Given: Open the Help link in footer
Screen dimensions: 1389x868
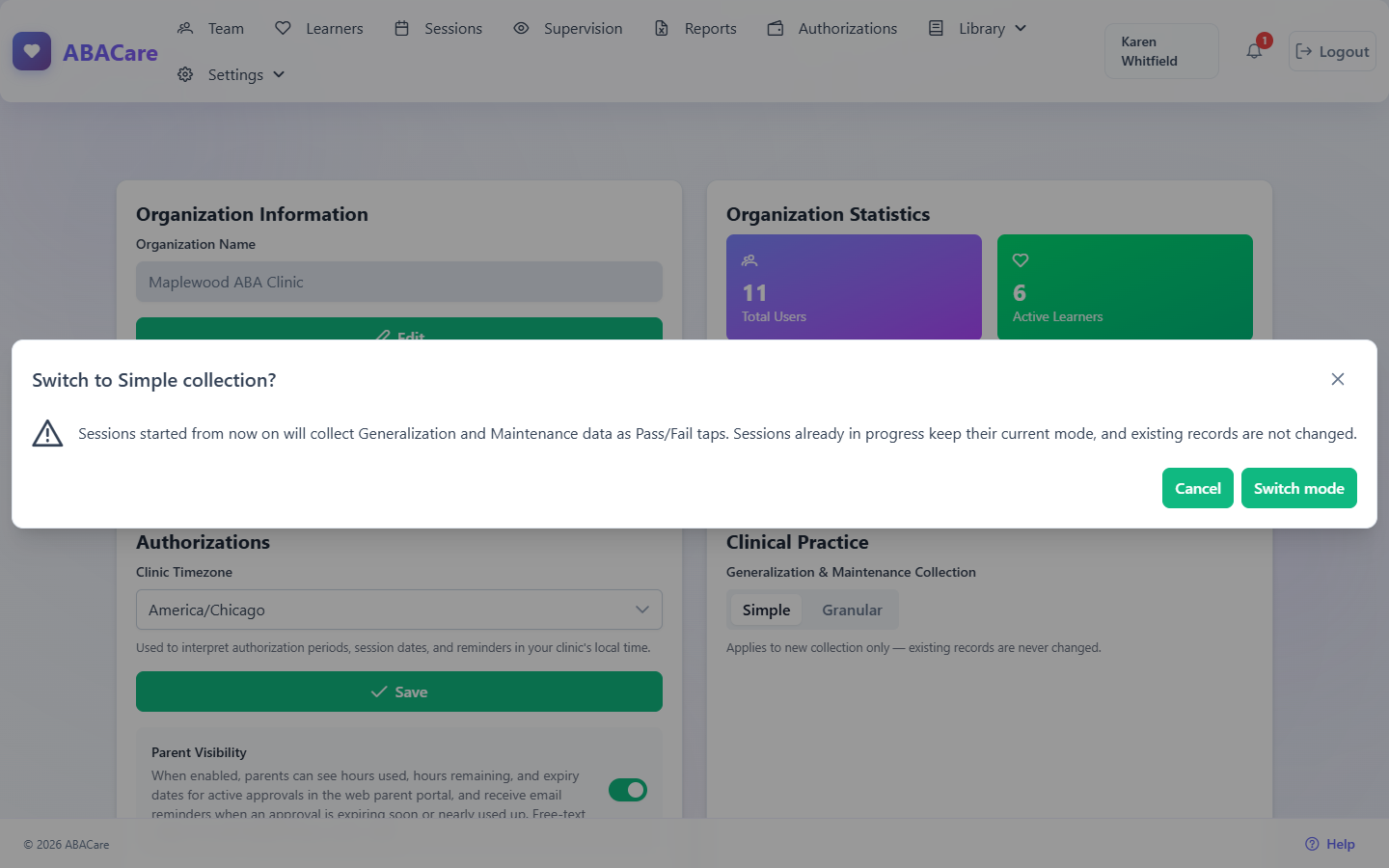Looking at the screenshot, I should (1330, 844).
